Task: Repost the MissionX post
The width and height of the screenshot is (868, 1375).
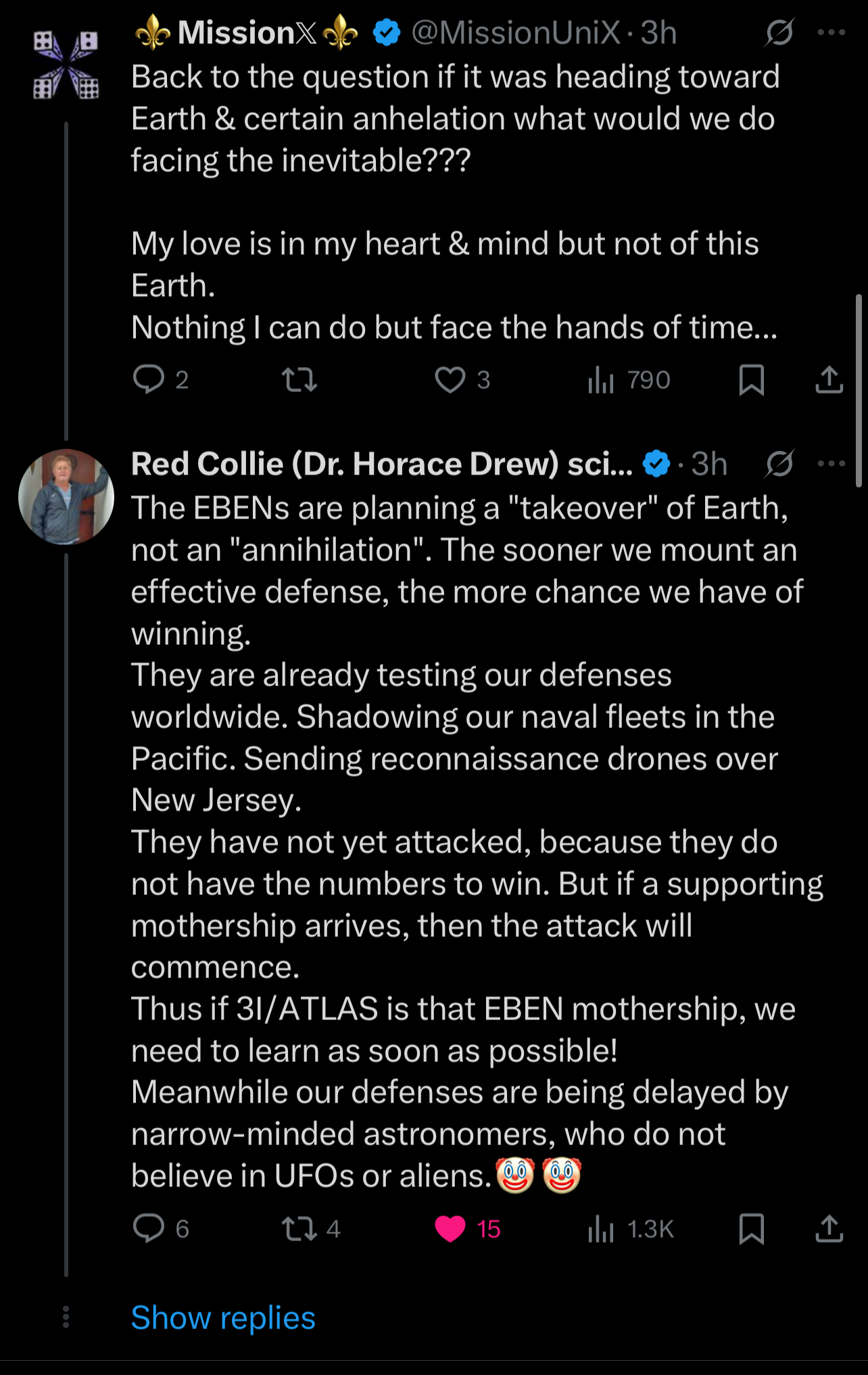Action: pos(299,379)
